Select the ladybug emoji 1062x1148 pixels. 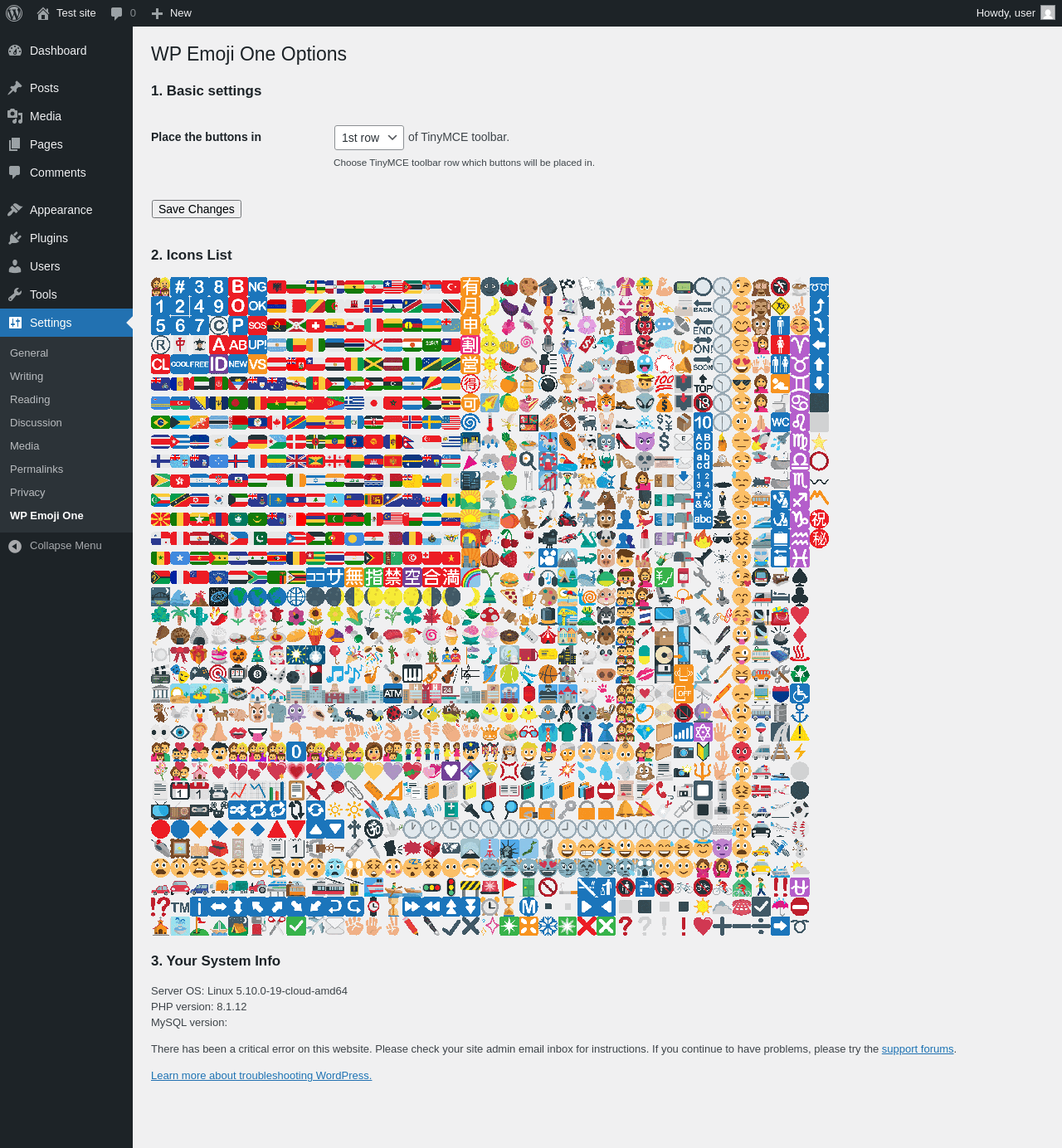point(393,713)
